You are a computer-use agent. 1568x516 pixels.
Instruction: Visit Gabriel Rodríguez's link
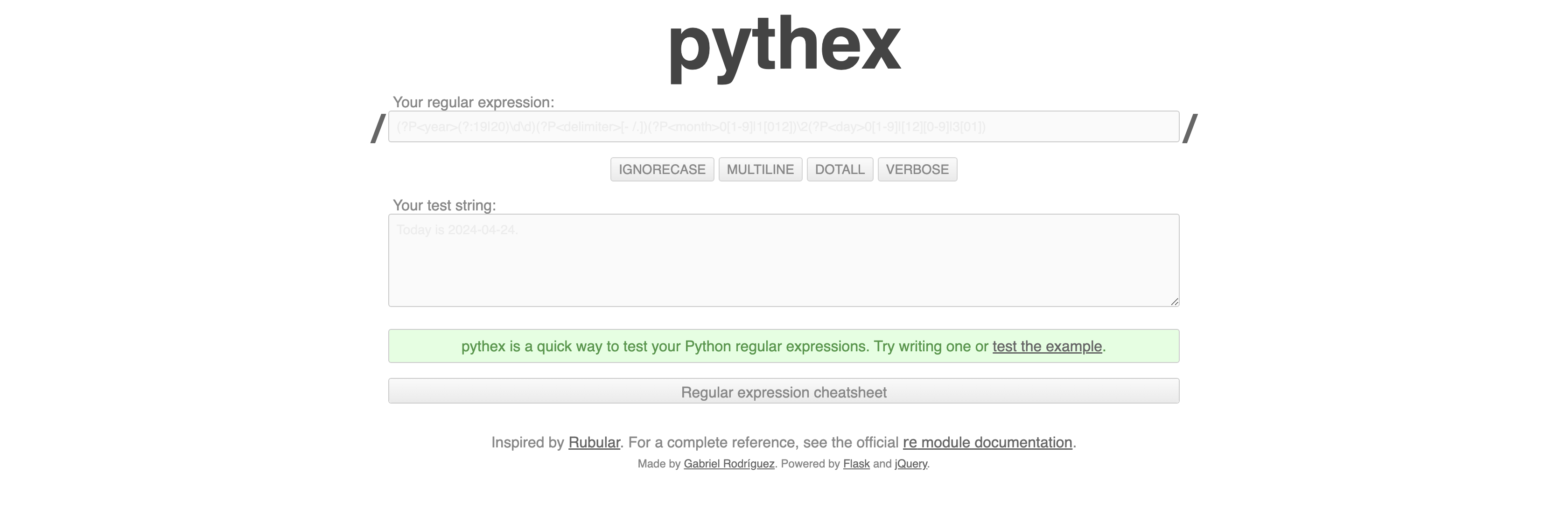pos(728,464)
